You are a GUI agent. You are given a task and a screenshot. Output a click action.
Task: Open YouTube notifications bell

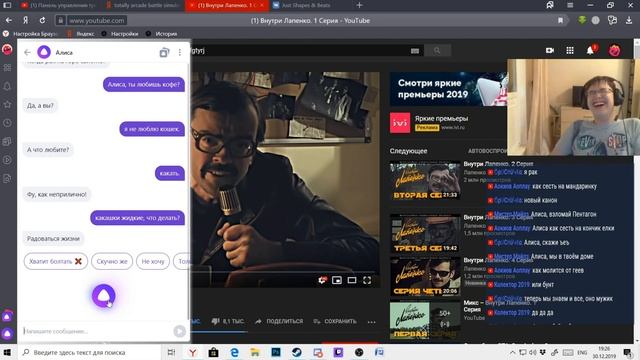click(590, 50)
